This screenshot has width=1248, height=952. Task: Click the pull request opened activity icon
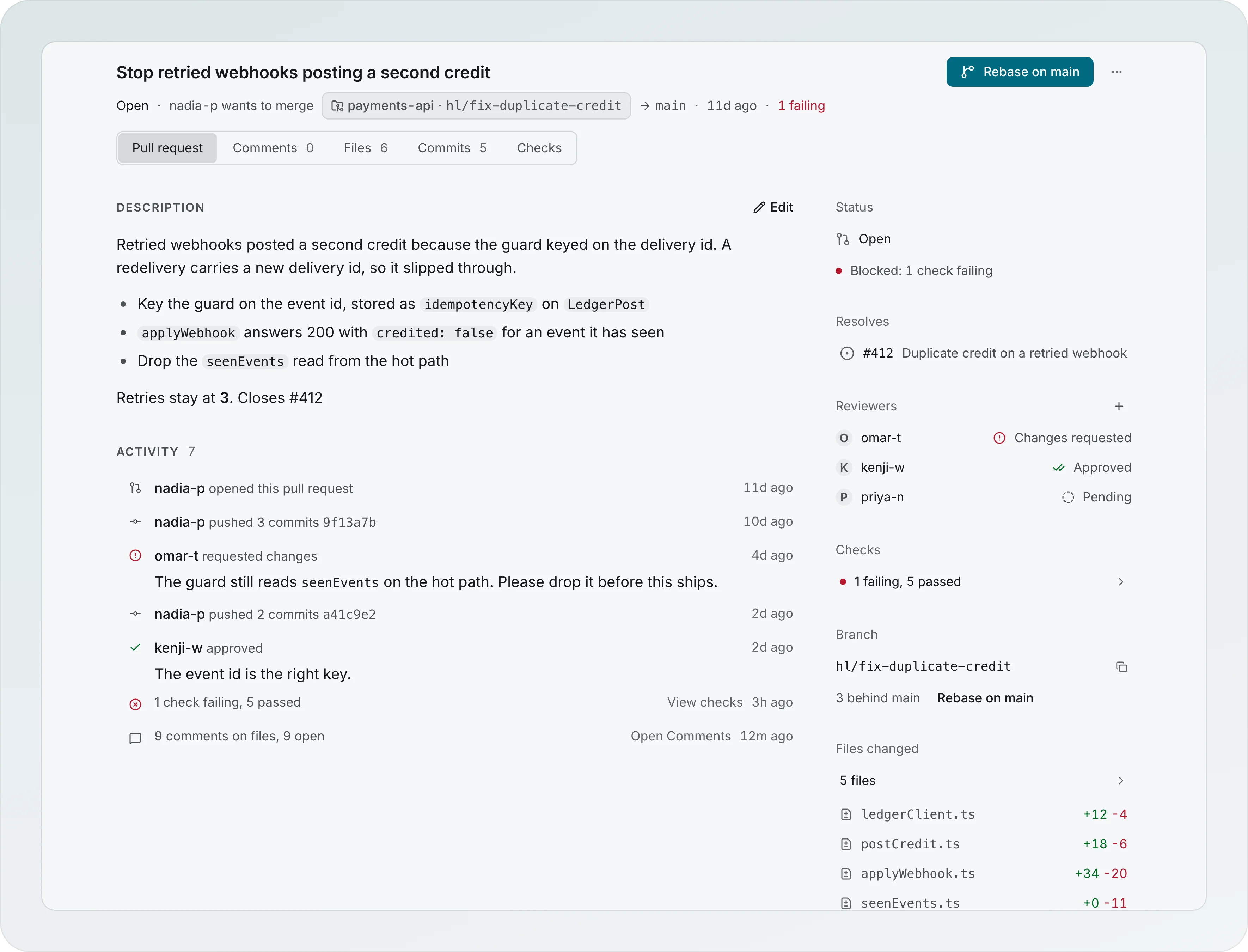[x=135, y=488]
